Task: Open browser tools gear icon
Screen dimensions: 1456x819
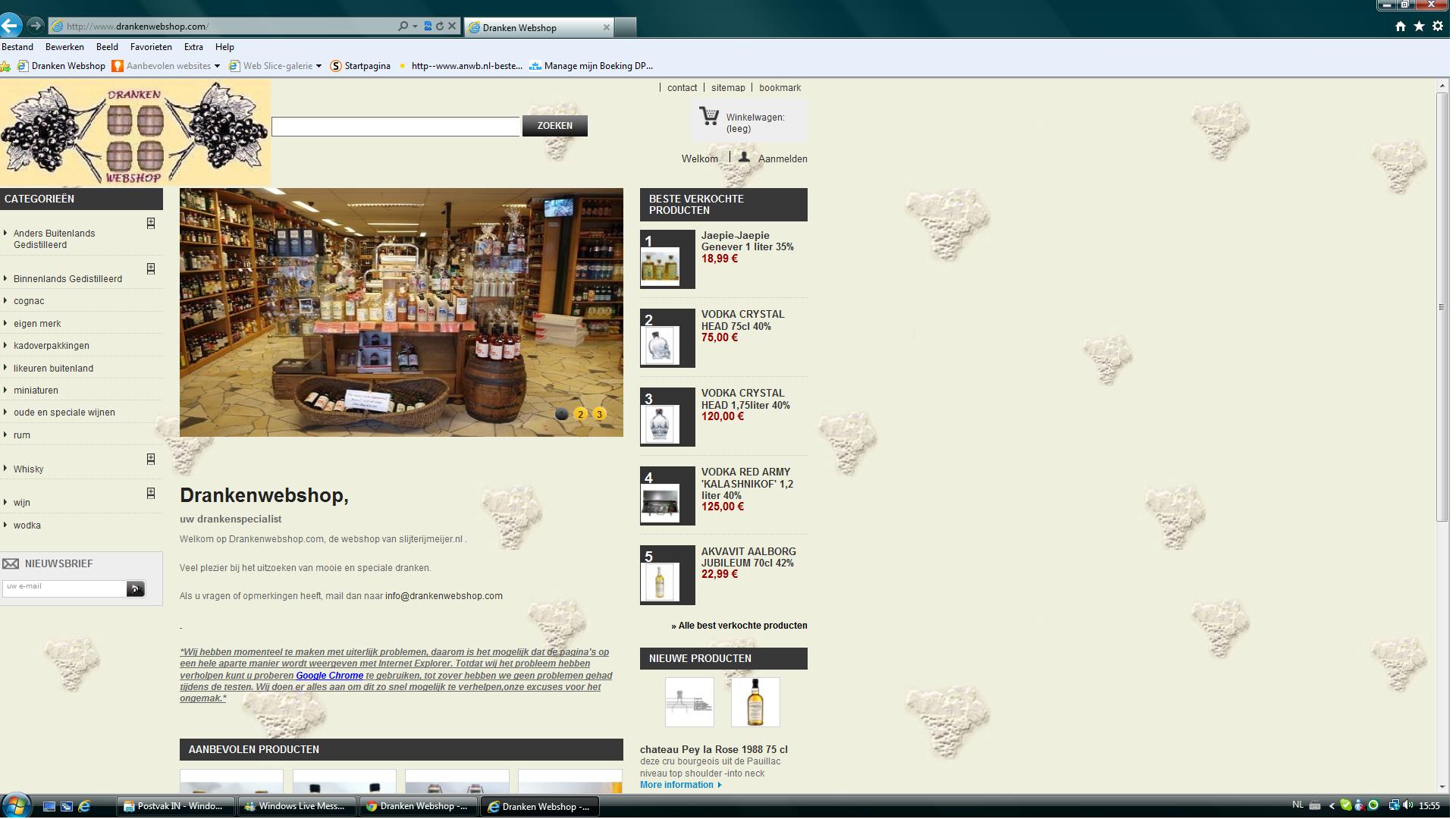Action: tap(1437, 27)
